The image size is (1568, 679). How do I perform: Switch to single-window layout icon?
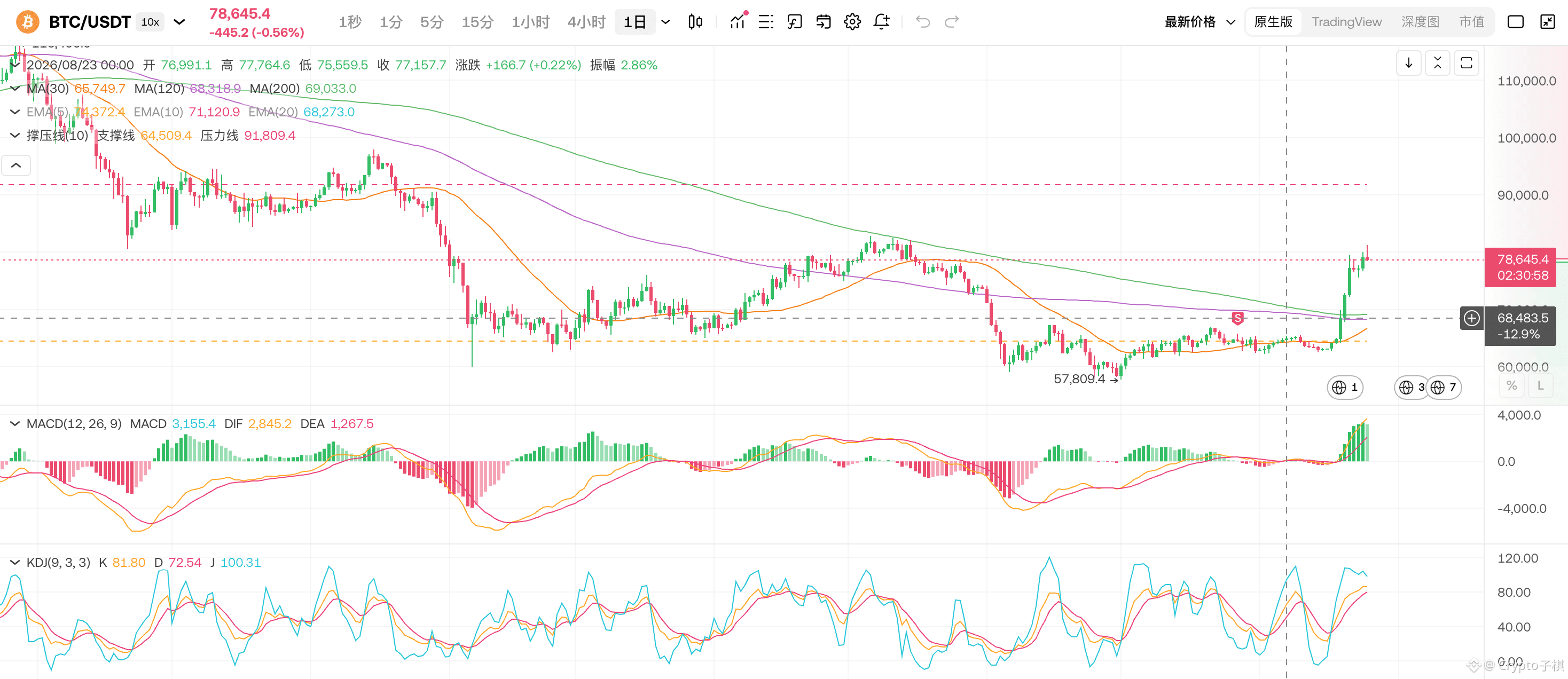coord(1515,22)
